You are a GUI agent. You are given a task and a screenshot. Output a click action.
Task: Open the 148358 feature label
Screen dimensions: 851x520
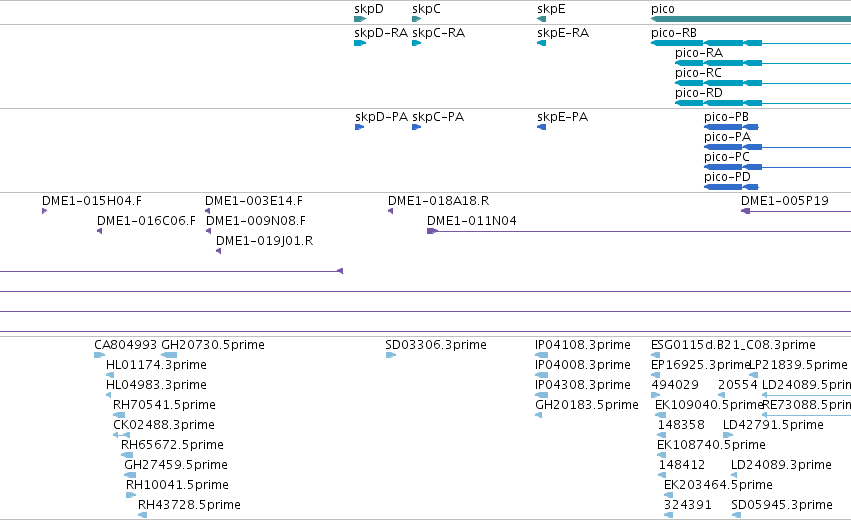681,426
